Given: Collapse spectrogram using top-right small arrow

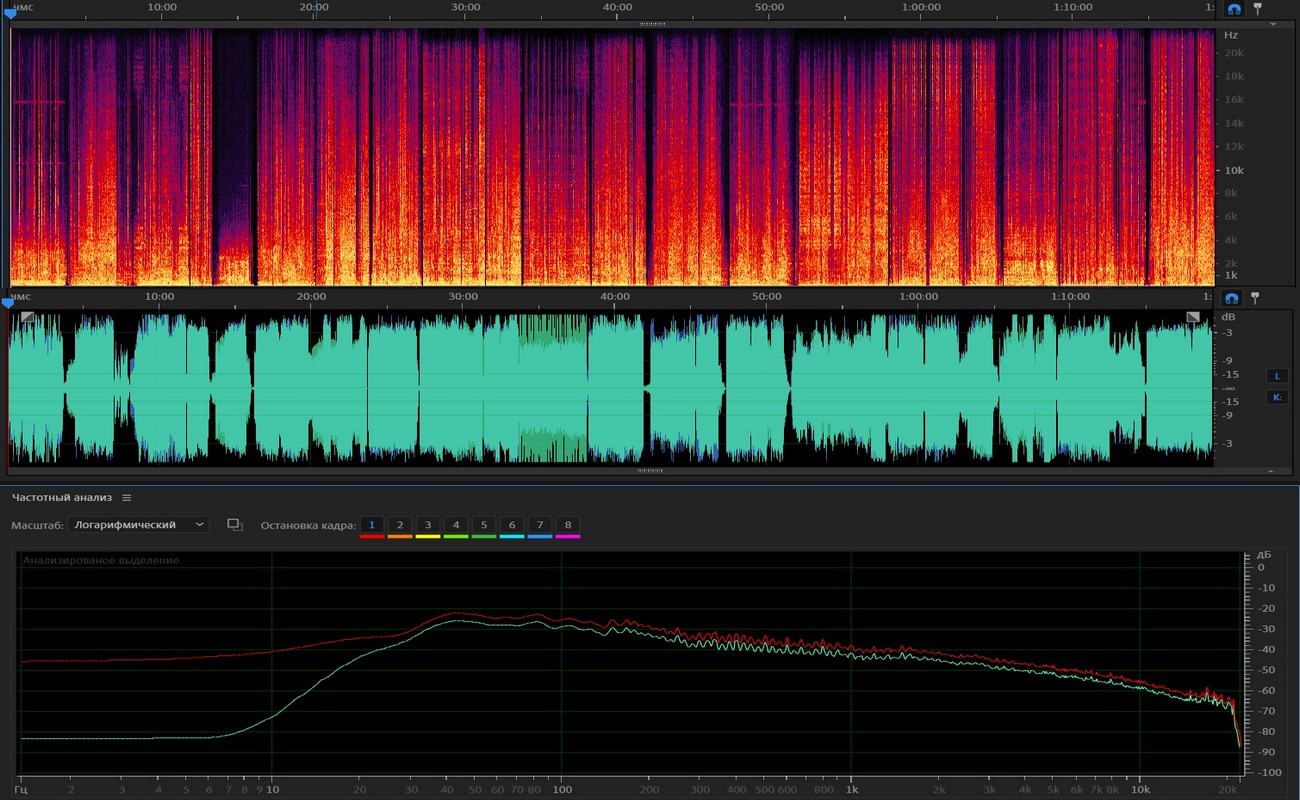Looking at the screenshot, I should click(x=1273, y=23).
